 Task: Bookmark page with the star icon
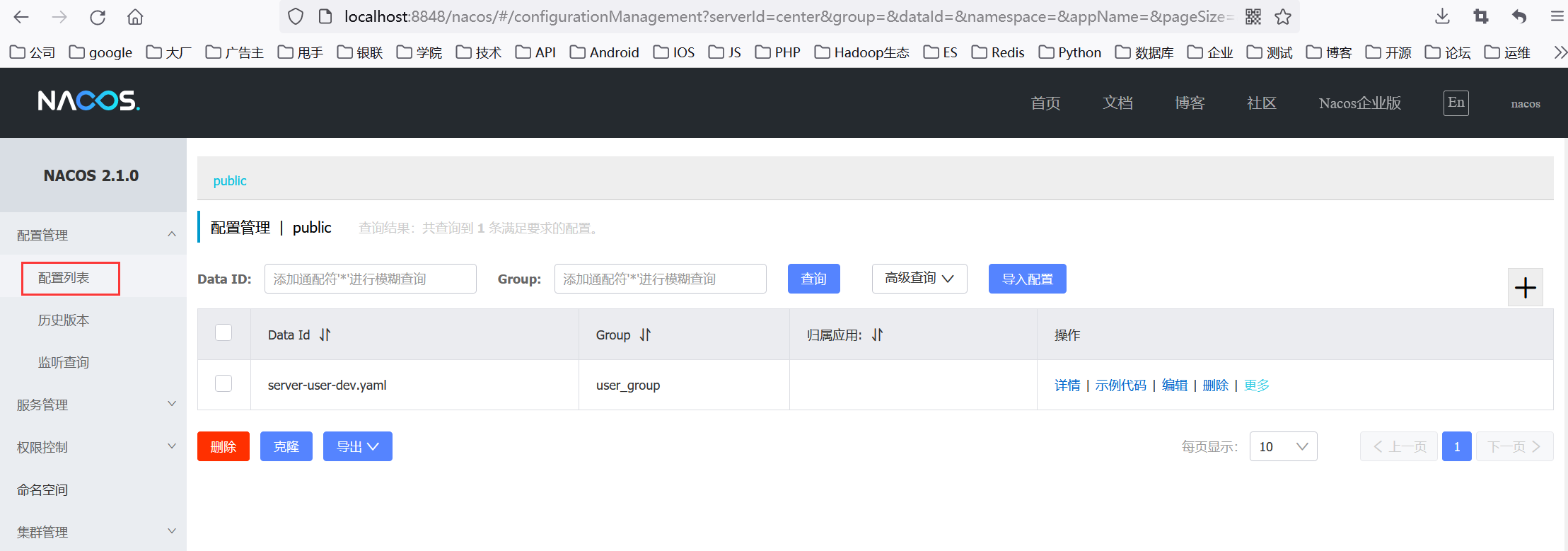[x=1283, y=17]
